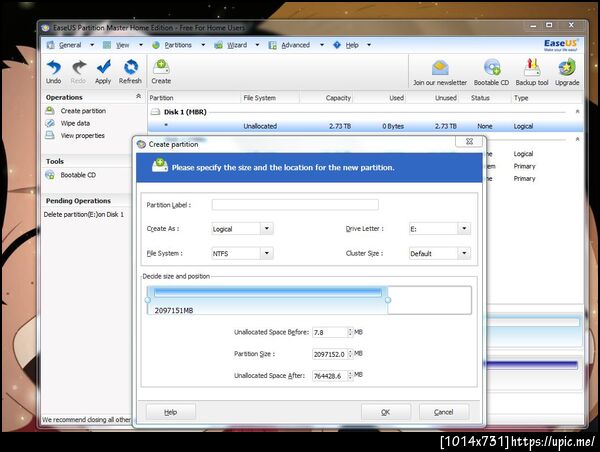The width and height of the screenshot is (600, 452).
Task: Click the Type column header
Action: coord(521,98)
